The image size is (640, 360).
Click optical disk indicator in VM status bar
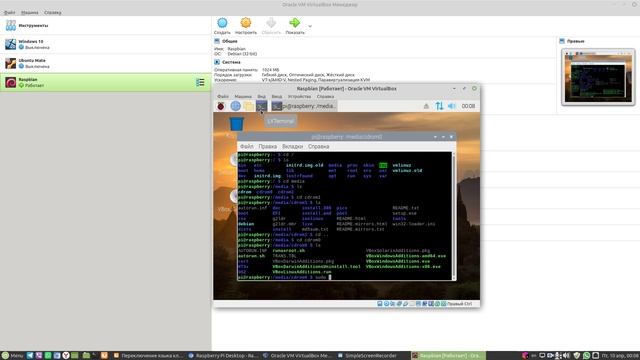pyautogui.click(x=386, y=304)
